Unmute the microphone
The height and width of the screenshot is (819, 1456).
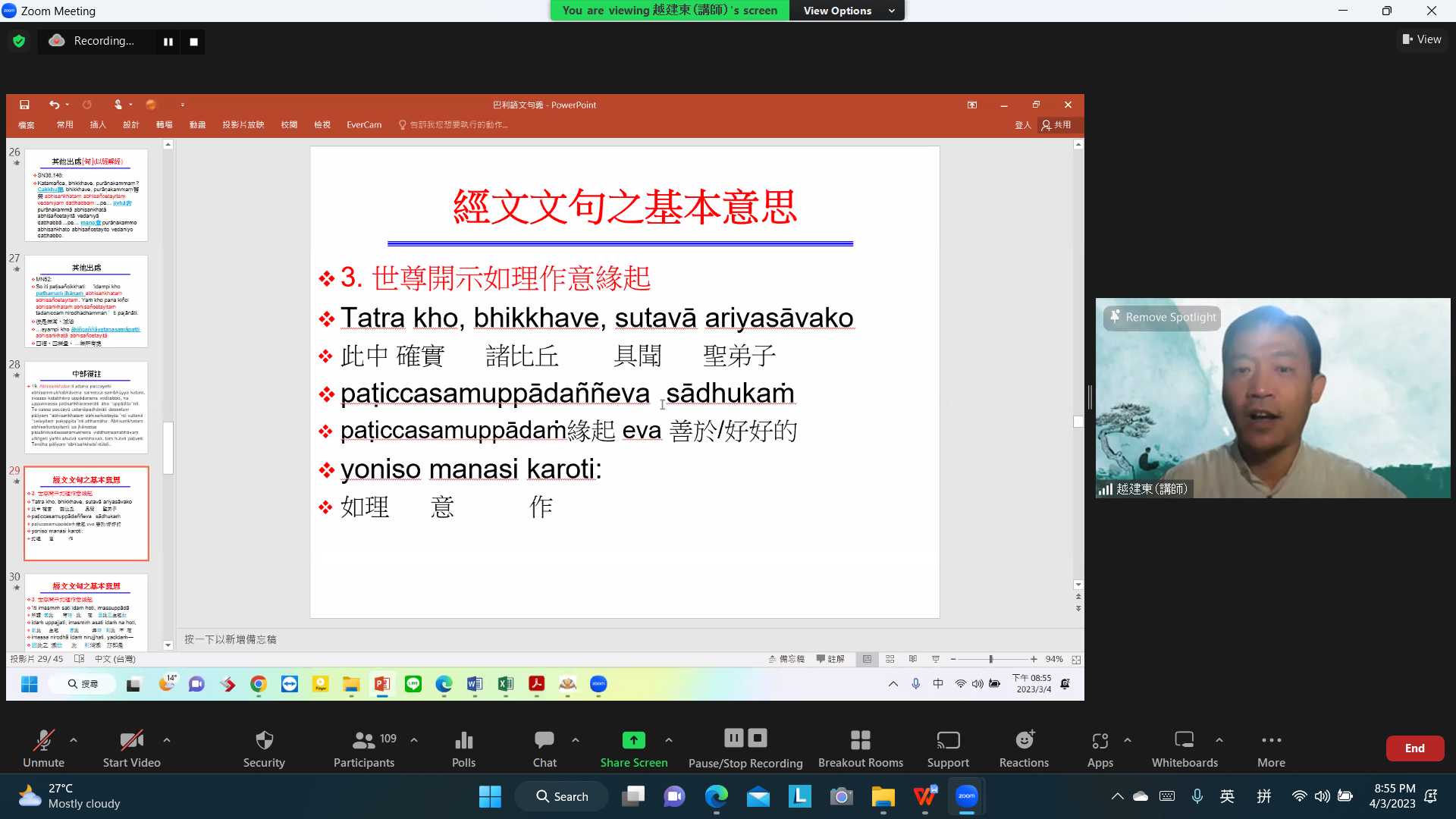[43, 740]
